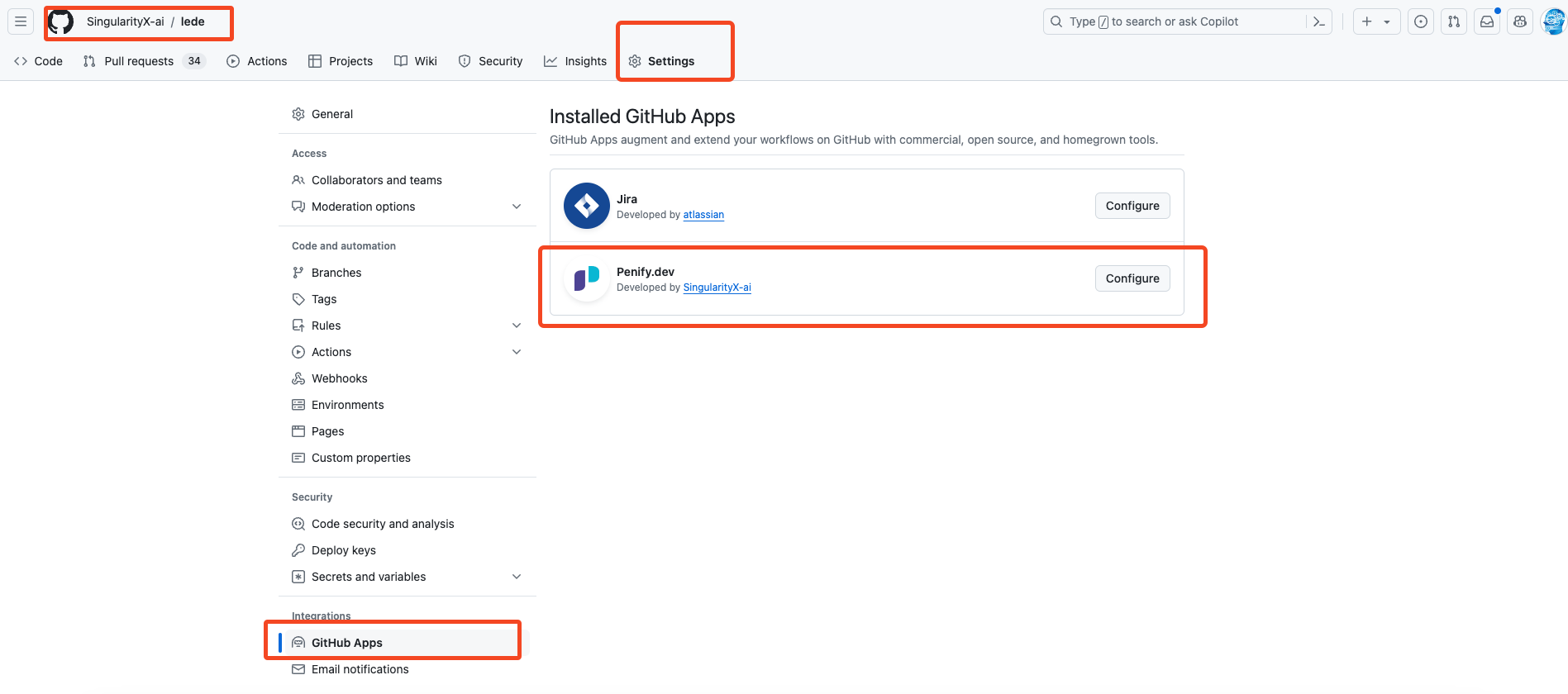This screenshot has width=1568, height=694.
Task: Click the Jira app logo
Action: click(x=586, y=206)
